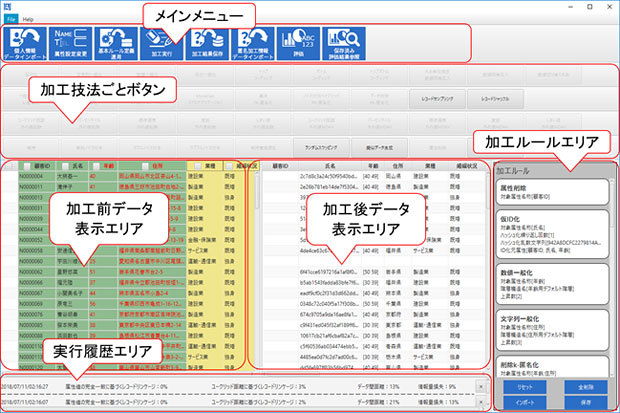The width and height of the screenshot is (620, 413).
Task: Open the Help menu
Action: [x=29, y=19]
